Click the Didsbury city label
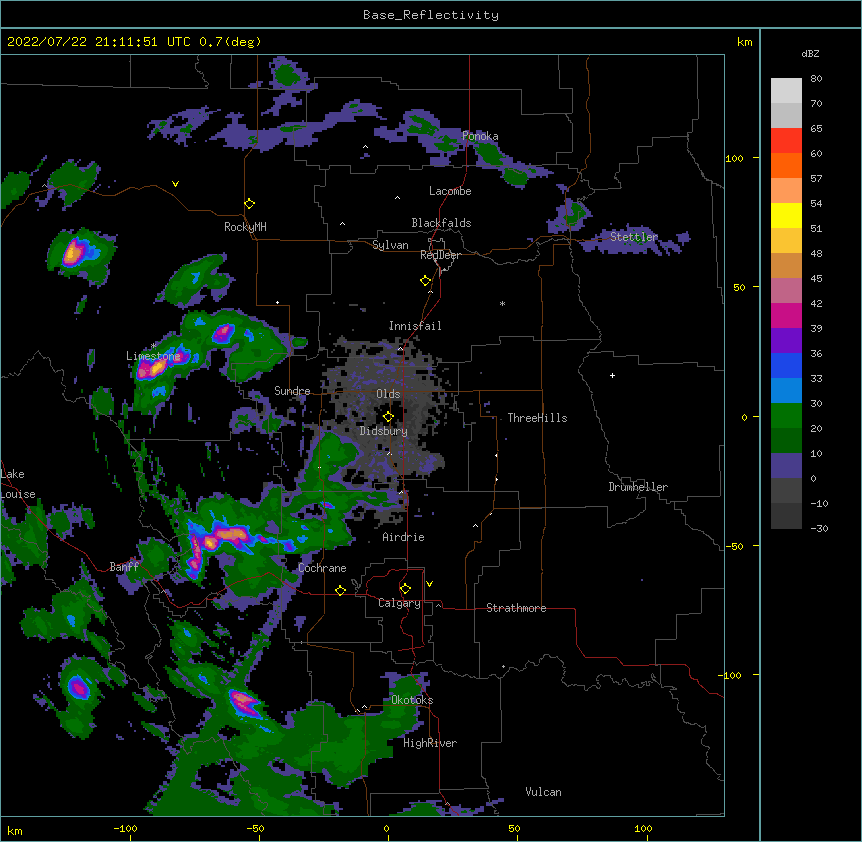862x842 pixels. tap(384, 431)
